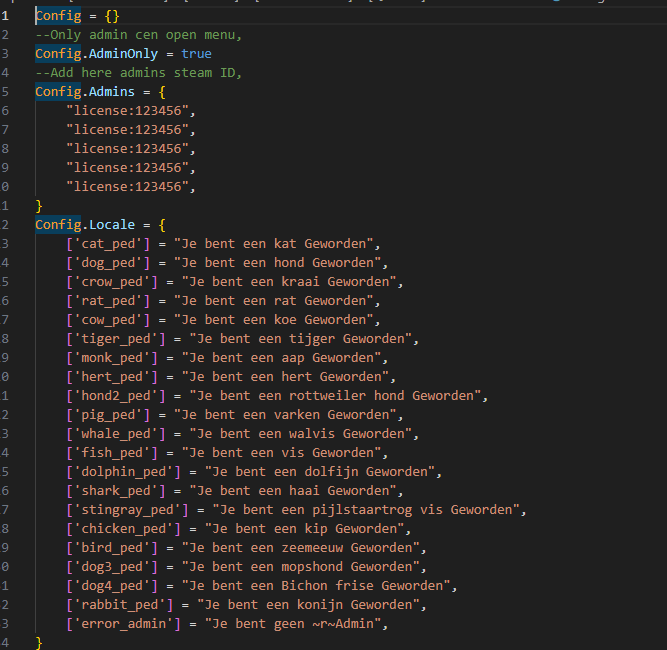Click the ['rabbit_ped'] key

point(120,605)
